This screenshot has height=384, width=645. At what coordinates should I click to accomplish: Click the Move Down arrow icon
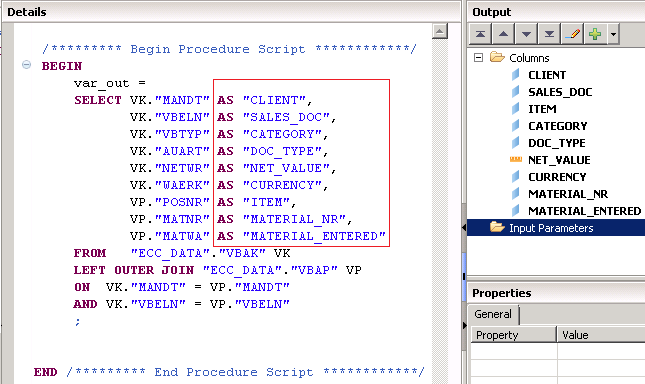point(526,34)
